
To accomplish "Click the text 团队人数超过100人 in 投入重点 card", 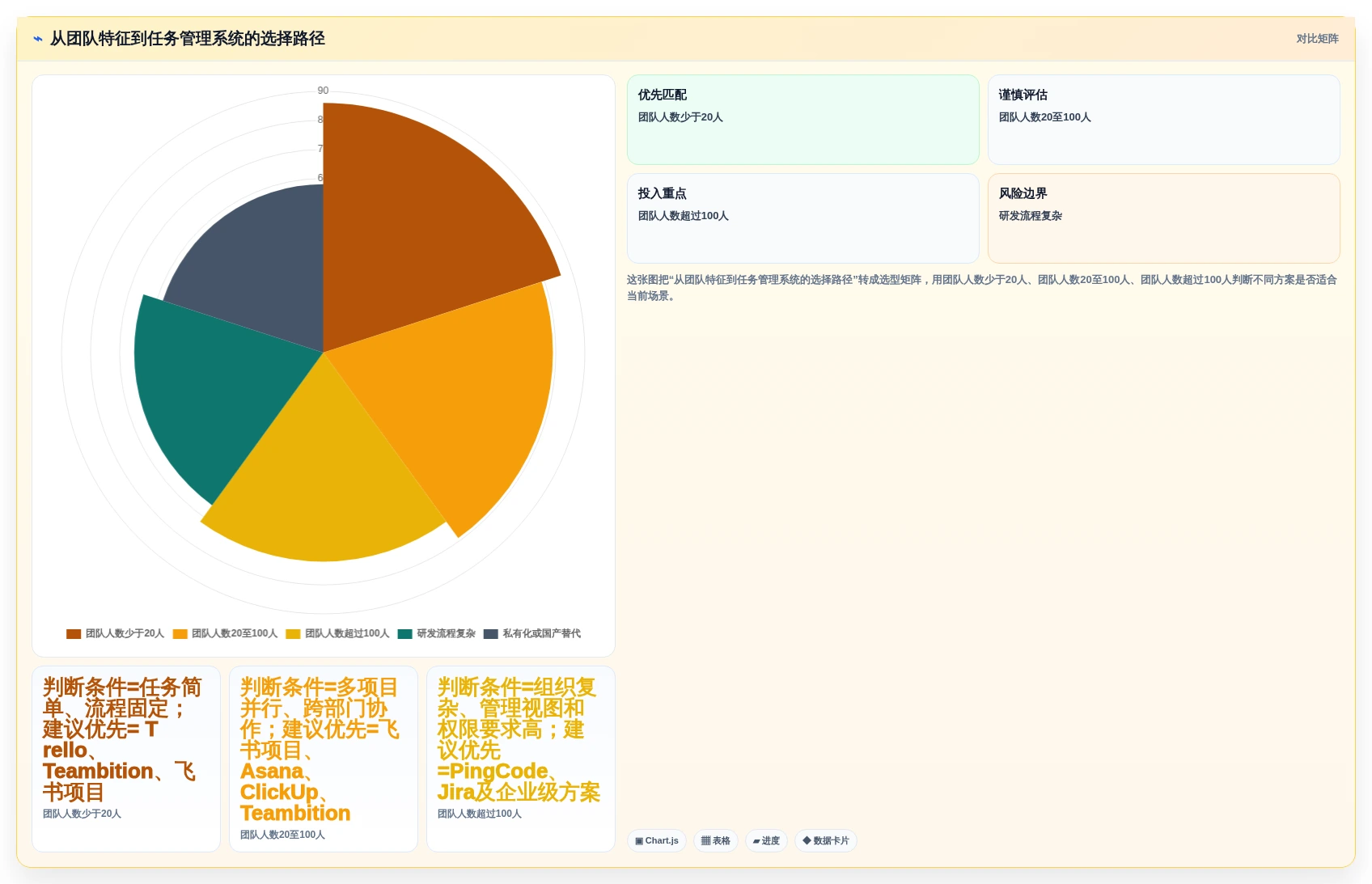I will (684, 216).
